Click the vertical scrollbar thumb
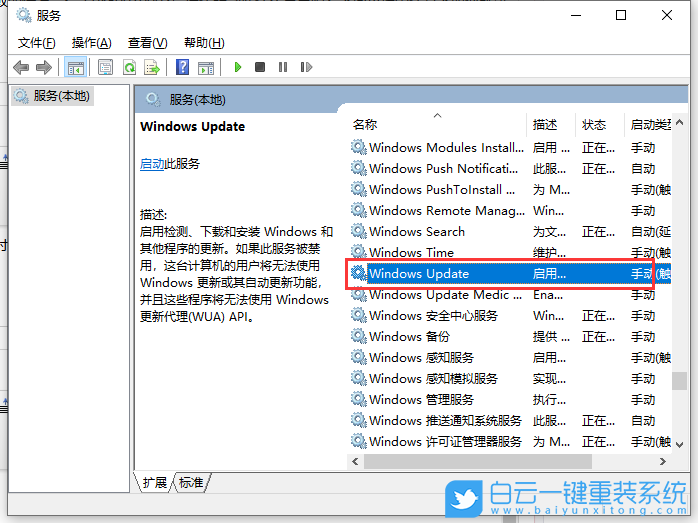This screenshot has width=698, height=523. point(679,381)
